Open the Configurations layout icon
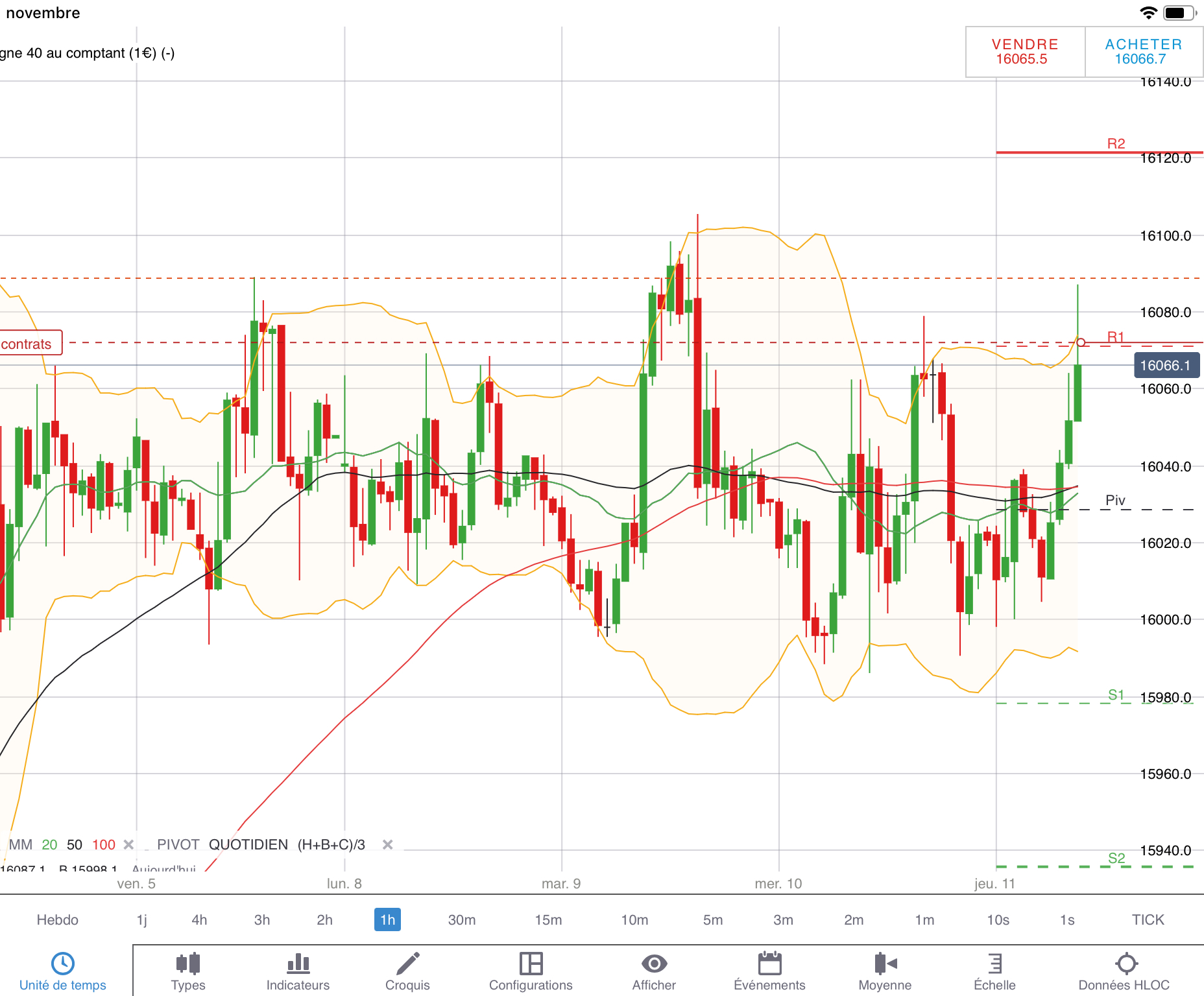The height and width of the screenshot is (996, 1204). point(531,964)
